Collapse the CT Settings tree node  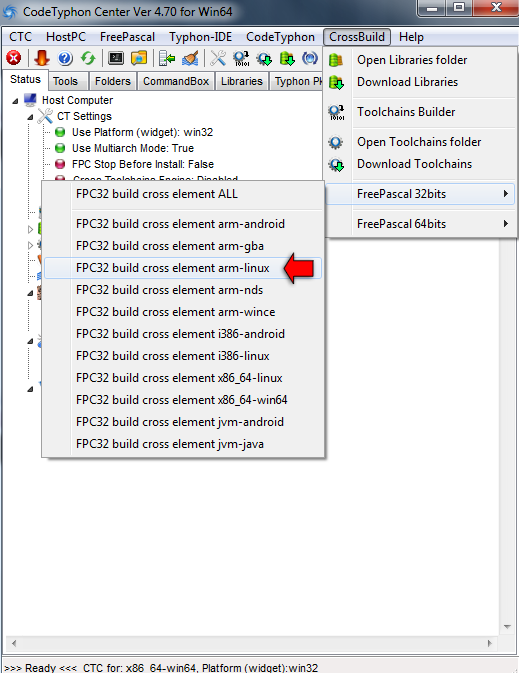pos(30,117)
